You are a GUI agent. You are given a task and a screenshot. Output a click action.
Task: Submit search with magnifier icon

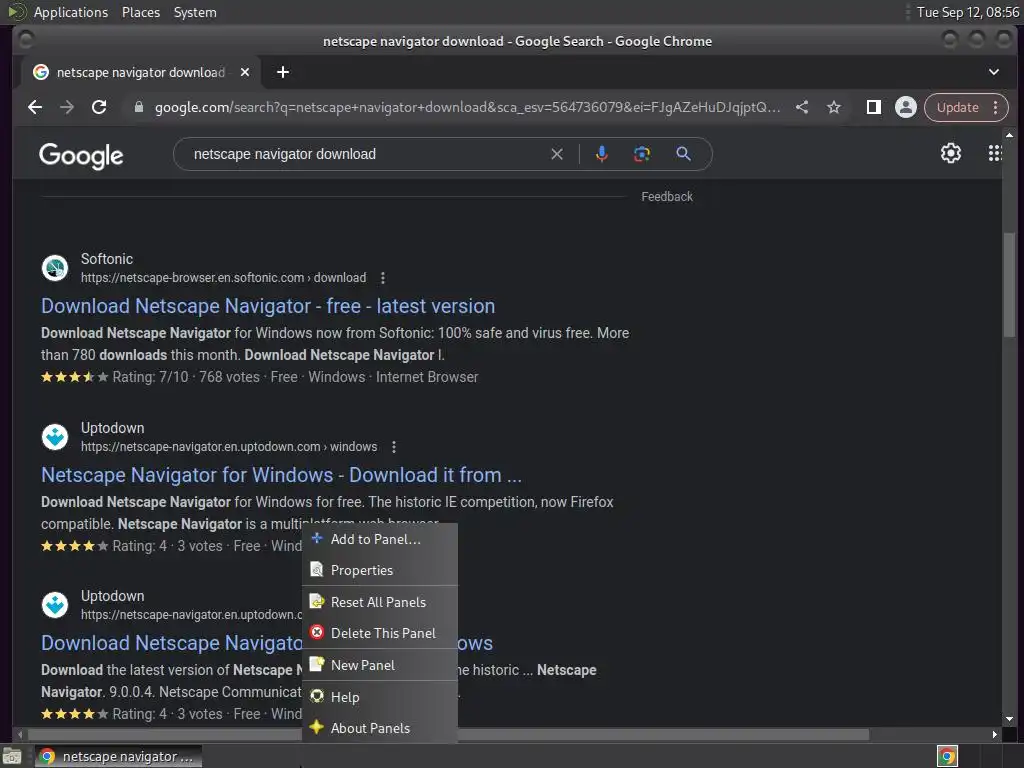683,154
